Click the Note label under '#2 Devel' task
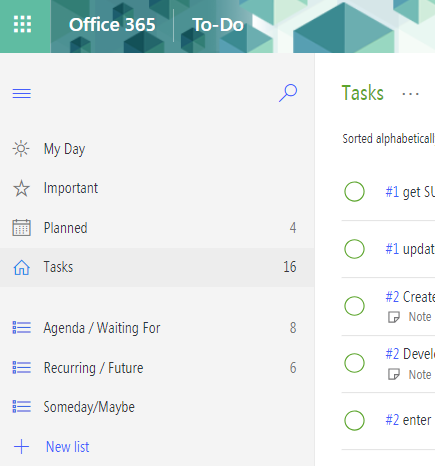 (420, 375)
